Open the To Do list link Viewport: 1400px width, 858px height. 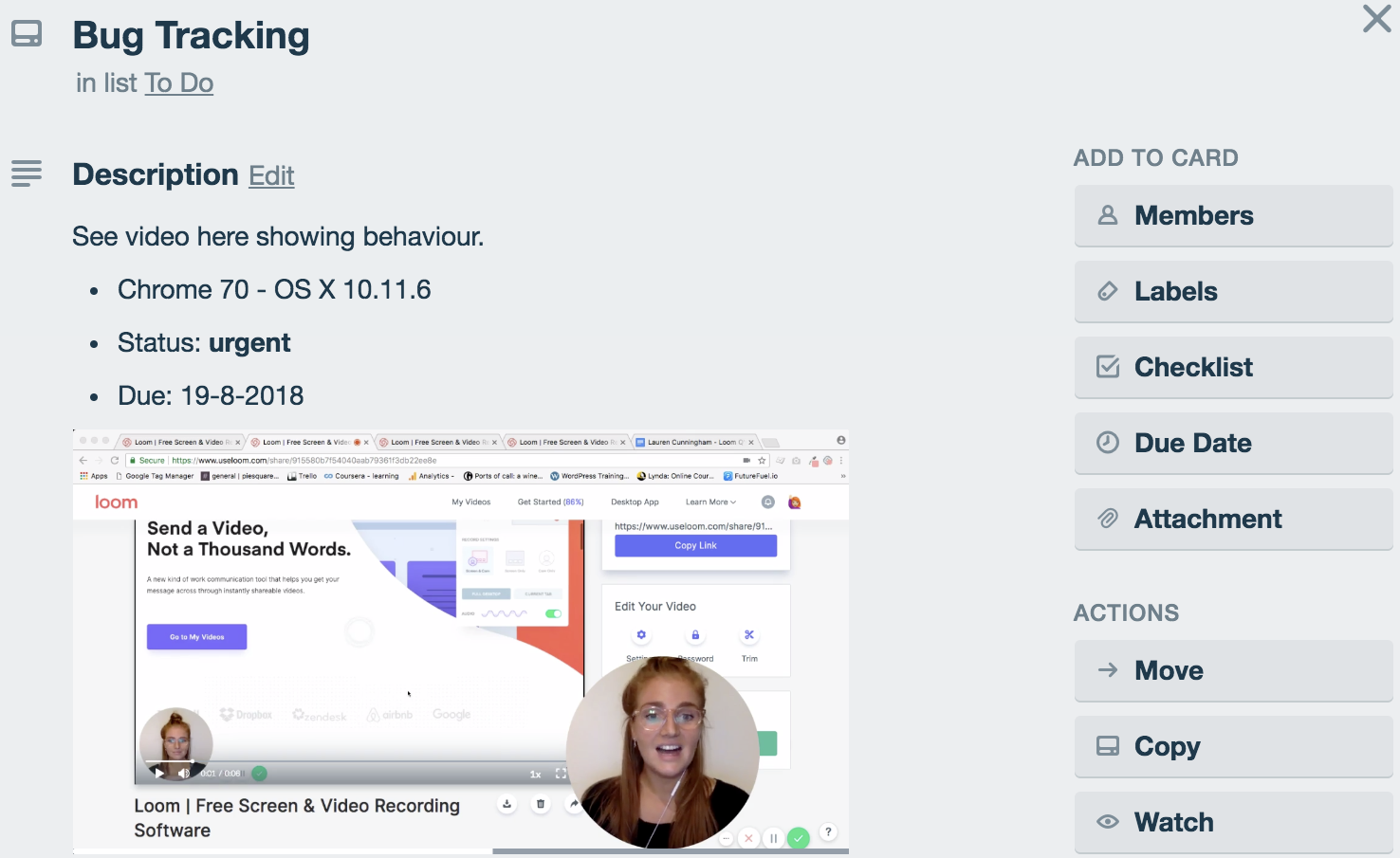coord(178,83)
